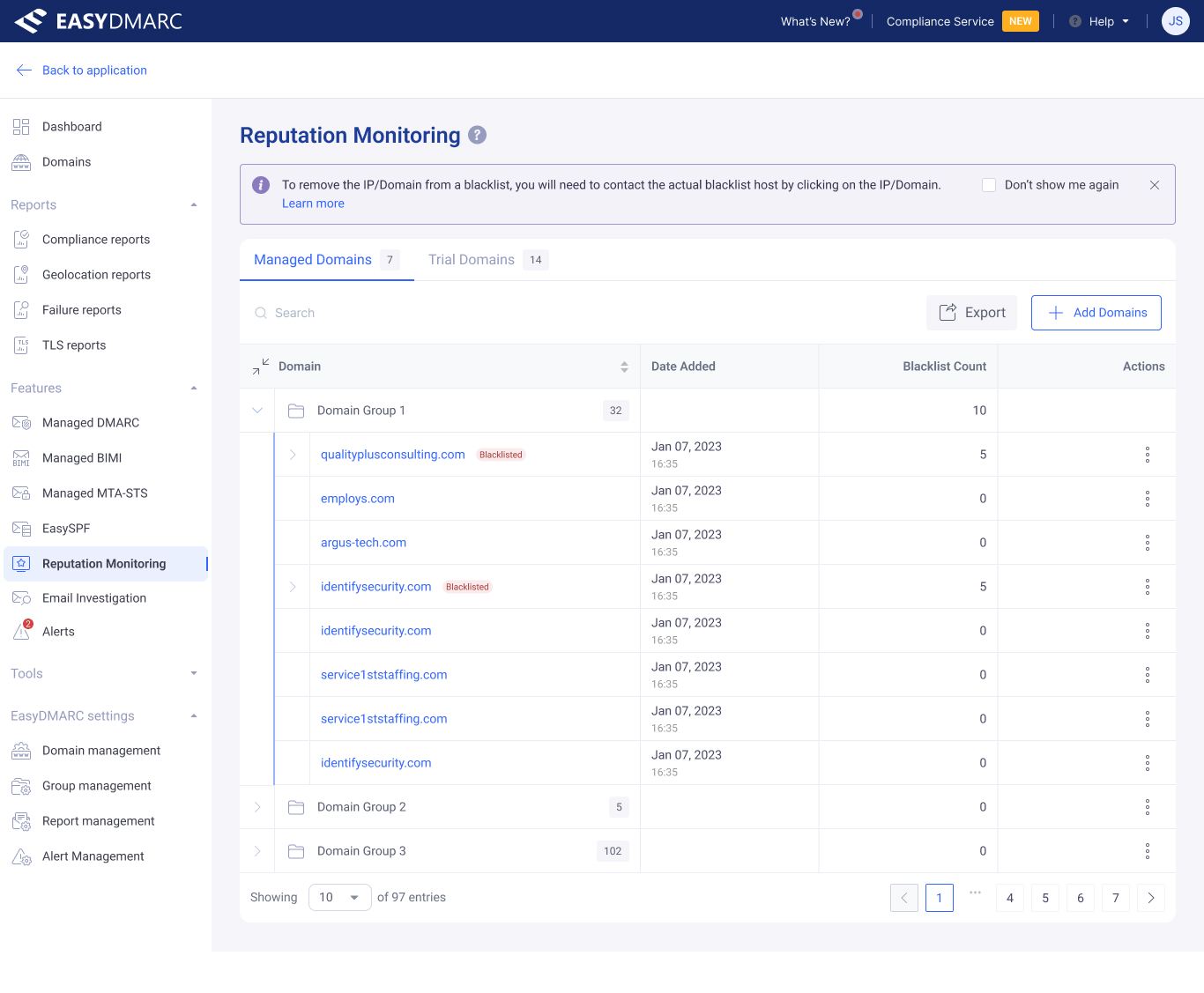Close the blacklist info banner

coord(1155,185)
